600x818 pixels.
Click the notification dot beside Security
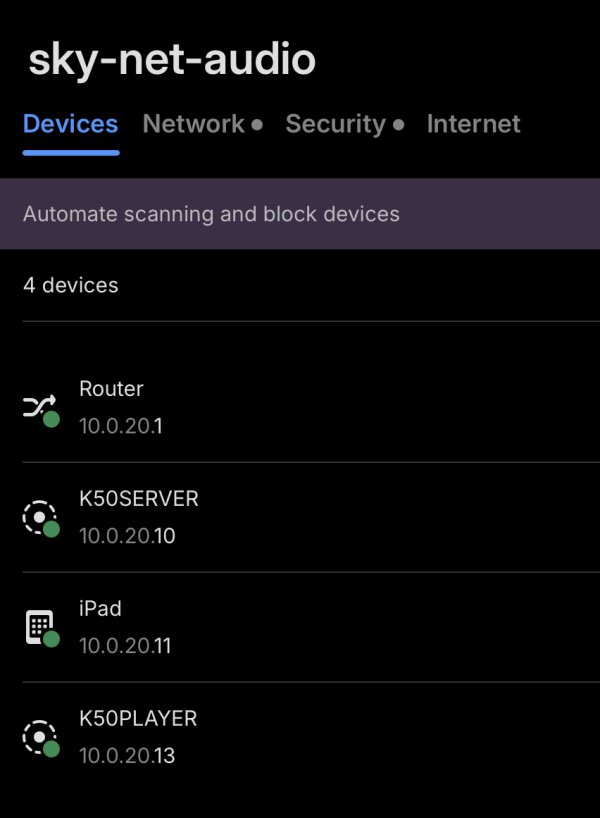pos(399,125)
